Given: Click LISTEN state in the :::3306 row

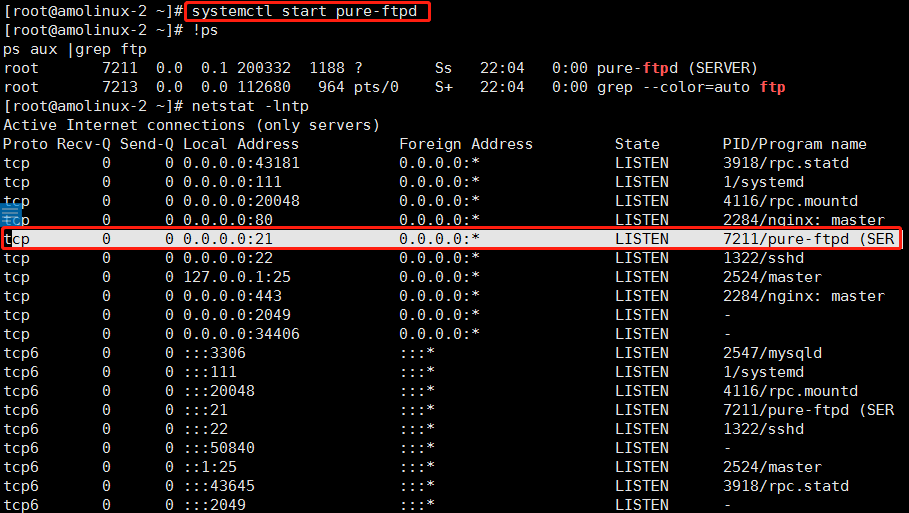Looking at the screenshot, I should pyautogui.click(x=642, y=354).
